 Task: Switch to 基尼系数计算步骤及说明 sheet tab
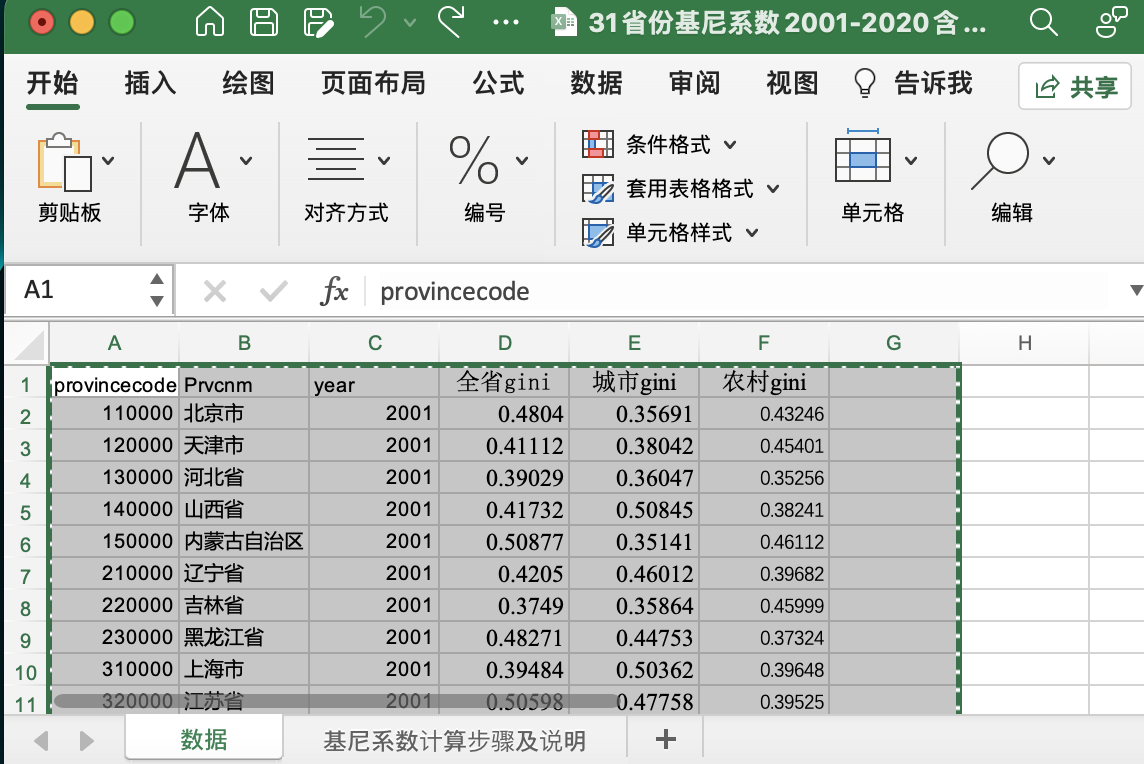455,741
